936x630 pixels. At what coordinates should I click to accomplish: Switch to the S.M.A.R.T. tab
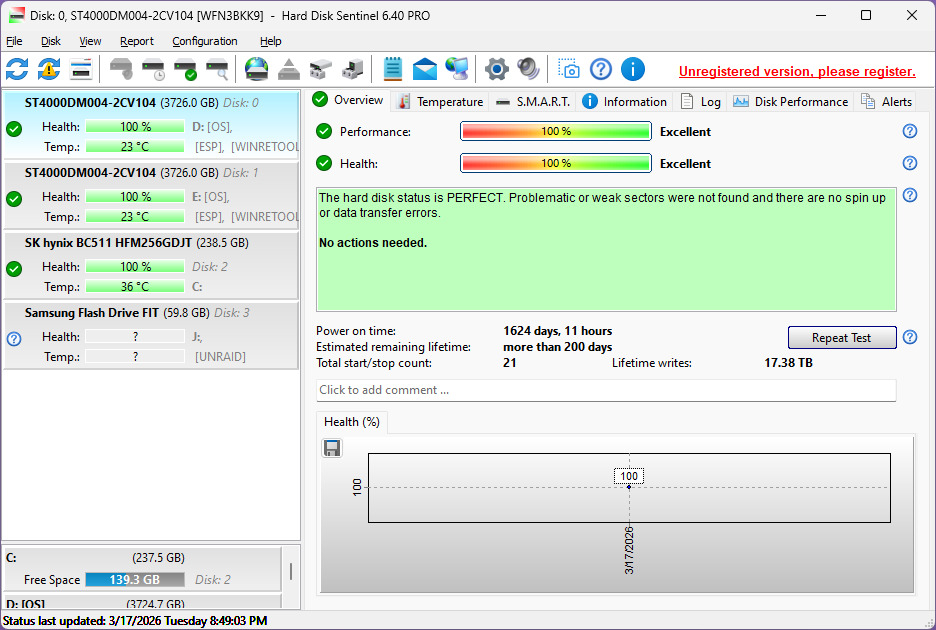click(x=532, y=102)
